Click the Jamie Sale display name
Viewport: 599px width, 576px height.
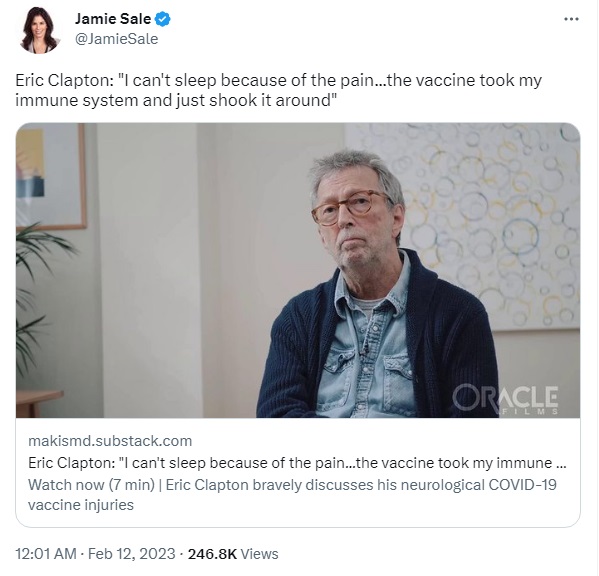pyautogui.click(x=113, y=19)
